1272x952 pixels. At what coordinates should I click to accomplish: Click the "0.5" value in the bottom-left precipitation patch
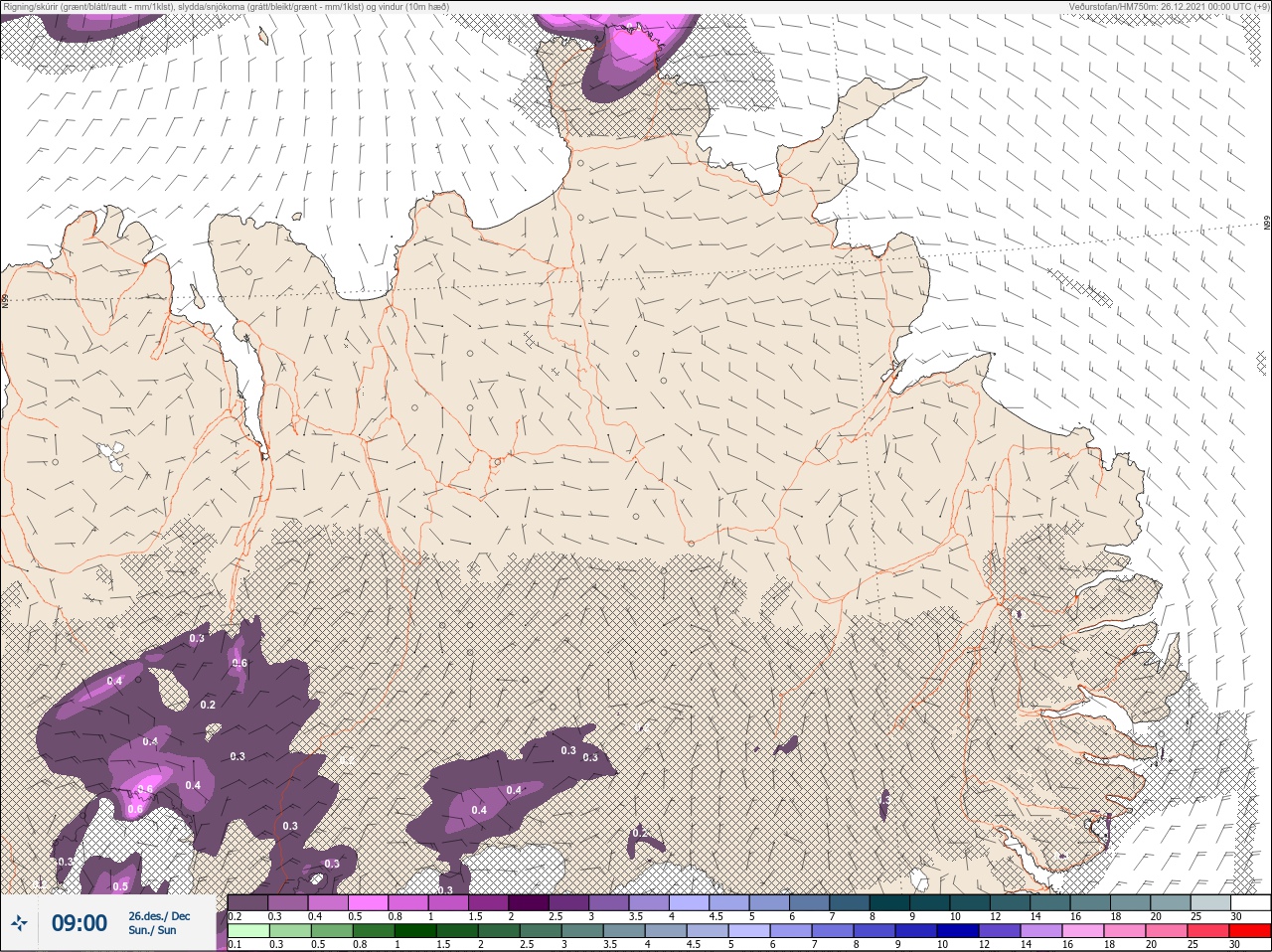point(120,886)
